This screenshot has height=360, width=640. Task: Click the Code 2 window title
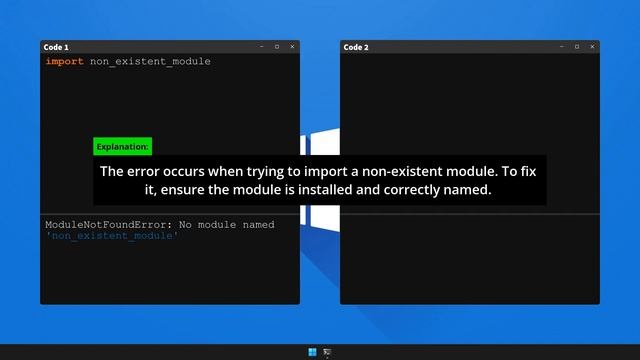(356, 47)
